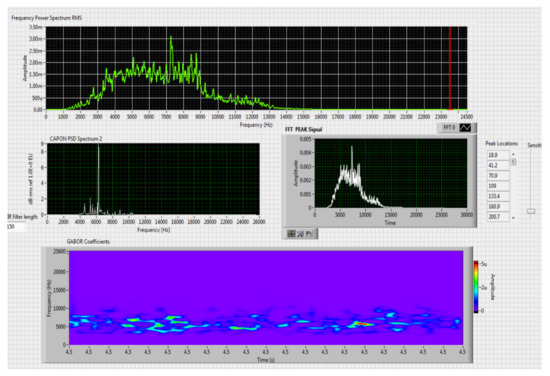
Task: Click 25600 on Gabor frequency axis
Action: click(x=59, y=251)
